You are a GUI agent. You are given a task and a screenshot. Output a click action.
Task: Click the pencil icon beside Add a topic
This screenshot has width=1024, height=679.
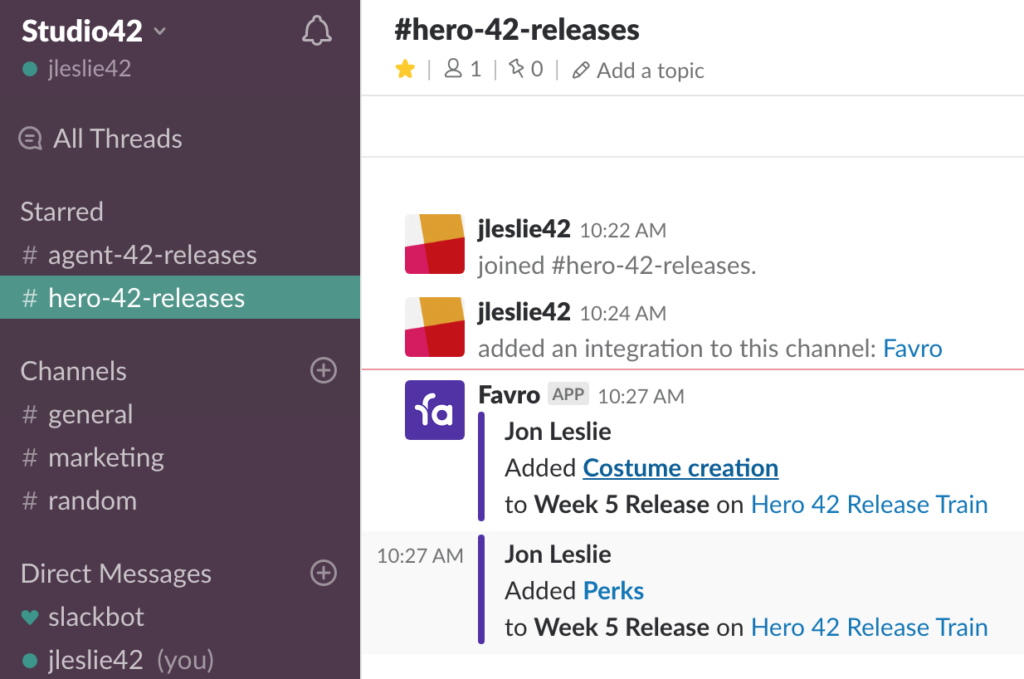tap(580, 70)
